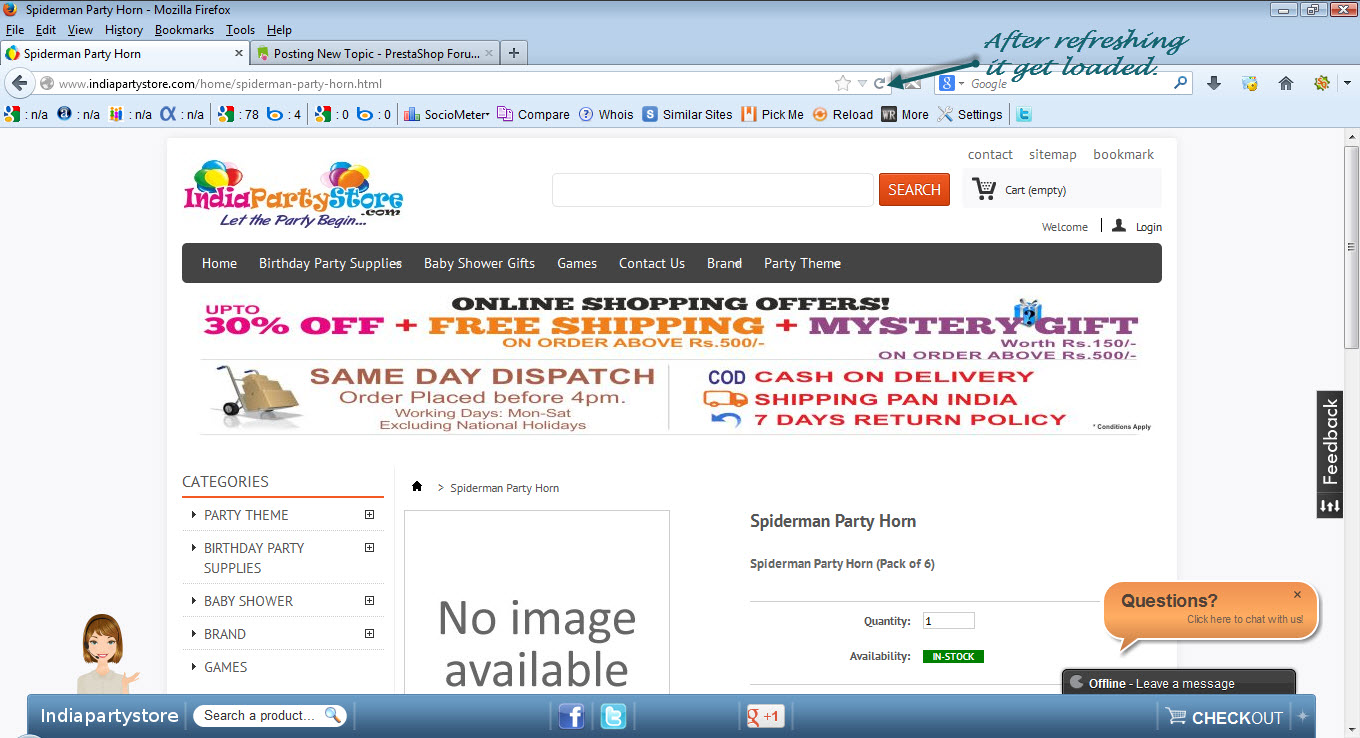Open the File menu
Image resolution: width=1360 pixels, height=738 pixels.
pyautogui.click(x=15, y=30)
